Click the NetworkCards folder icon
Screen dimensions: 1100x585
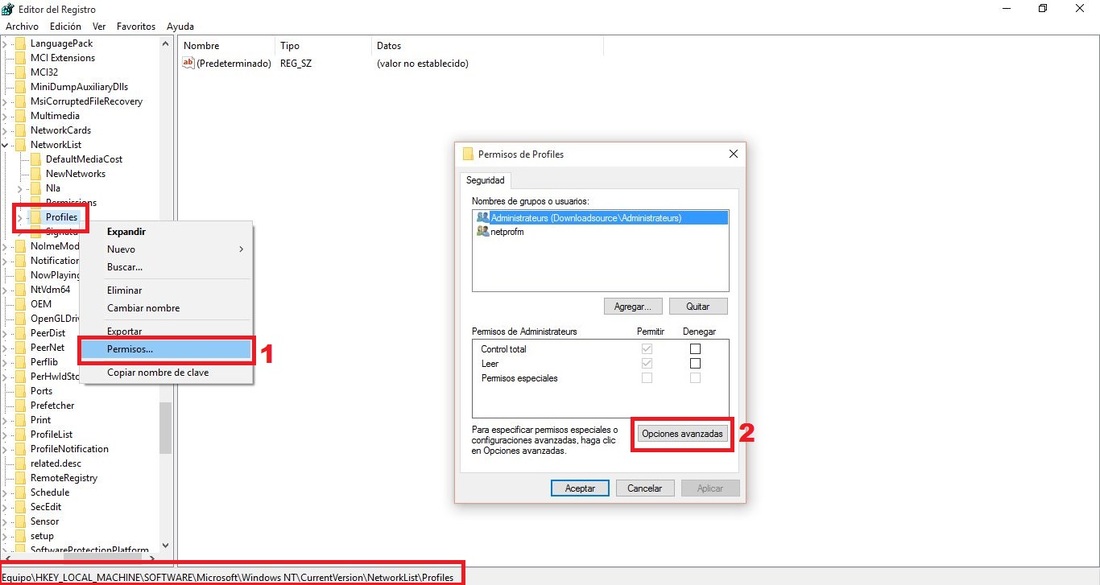pyautogui.click(x=20, y=130)
